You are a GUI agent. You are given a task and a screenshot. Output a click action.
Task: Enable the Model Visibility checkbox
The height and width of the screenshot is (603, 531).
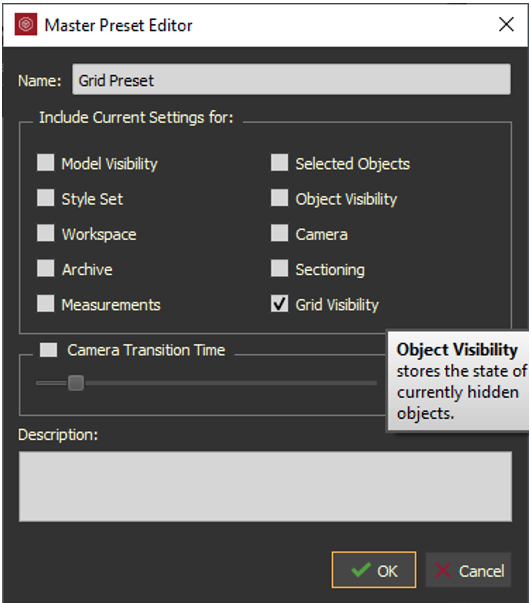[x=45, y=162]
